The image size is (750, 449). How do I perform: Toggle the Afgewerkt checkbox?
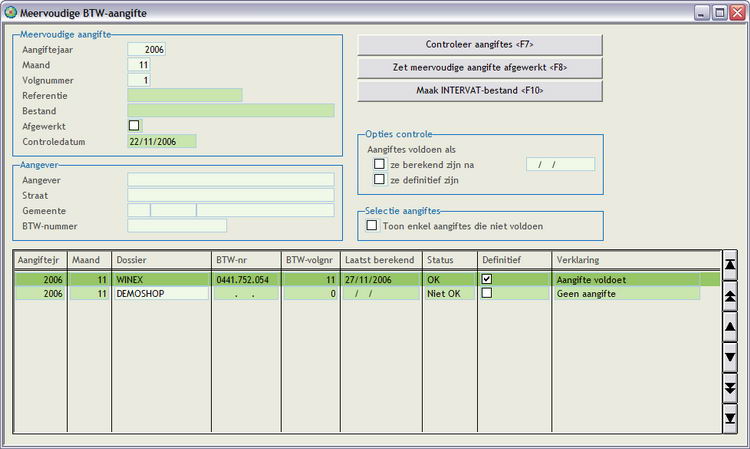pos(134,126)
